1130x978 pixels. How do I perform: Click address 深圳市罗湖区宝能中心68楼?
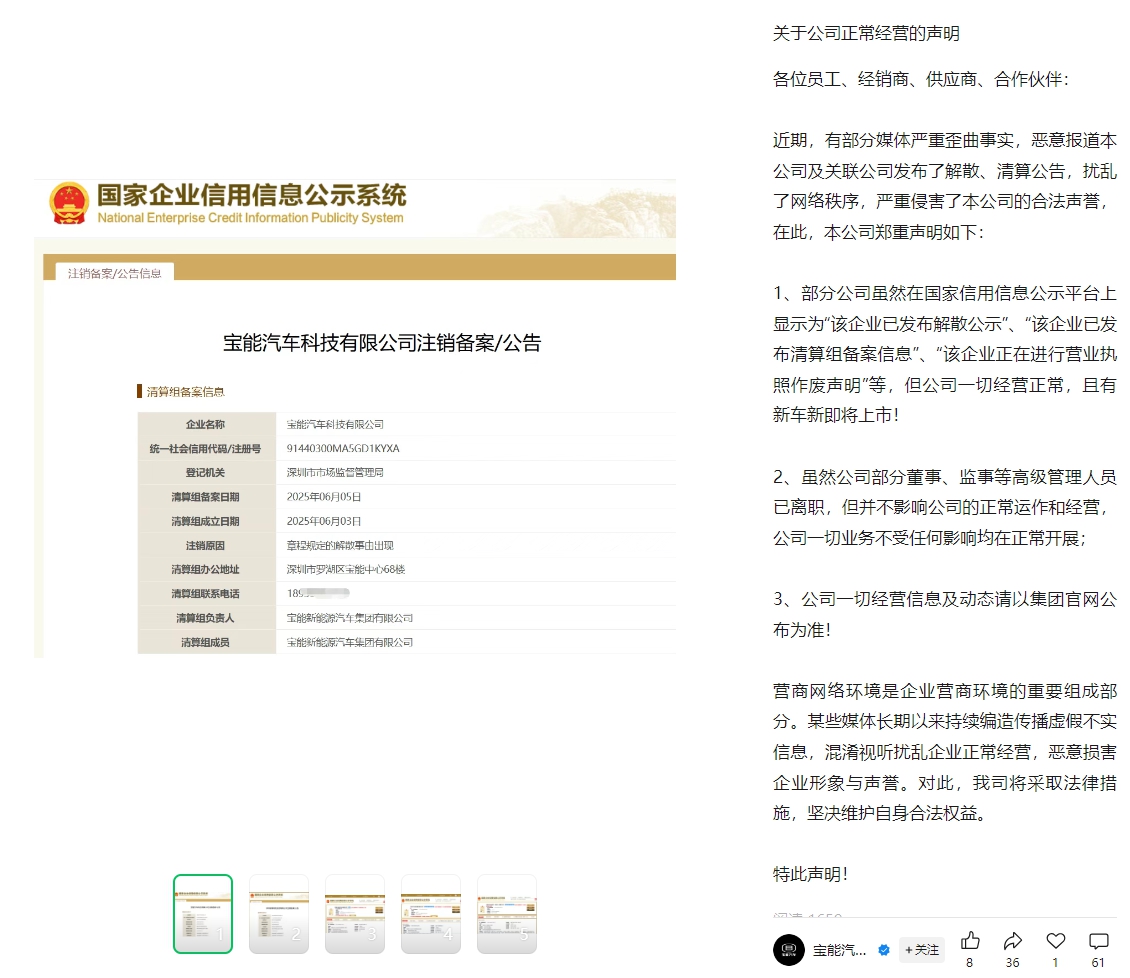[346, 569]
